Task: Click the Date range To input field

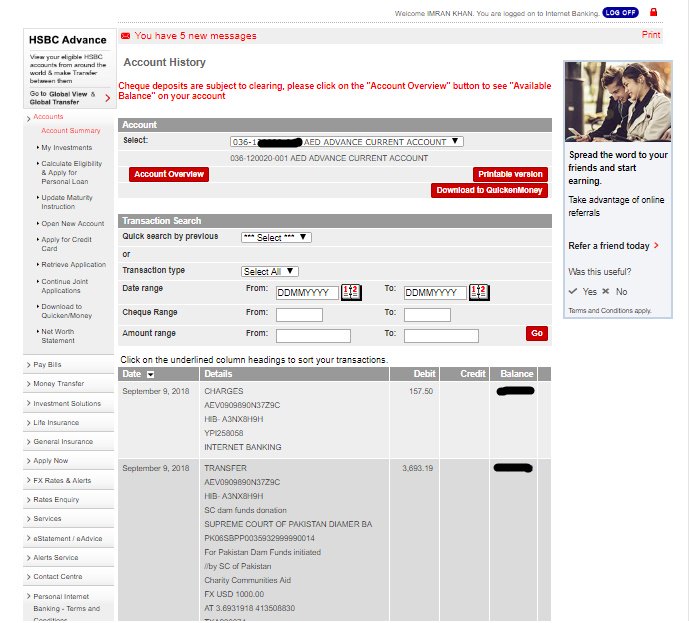Action: (x=435, y=293)
